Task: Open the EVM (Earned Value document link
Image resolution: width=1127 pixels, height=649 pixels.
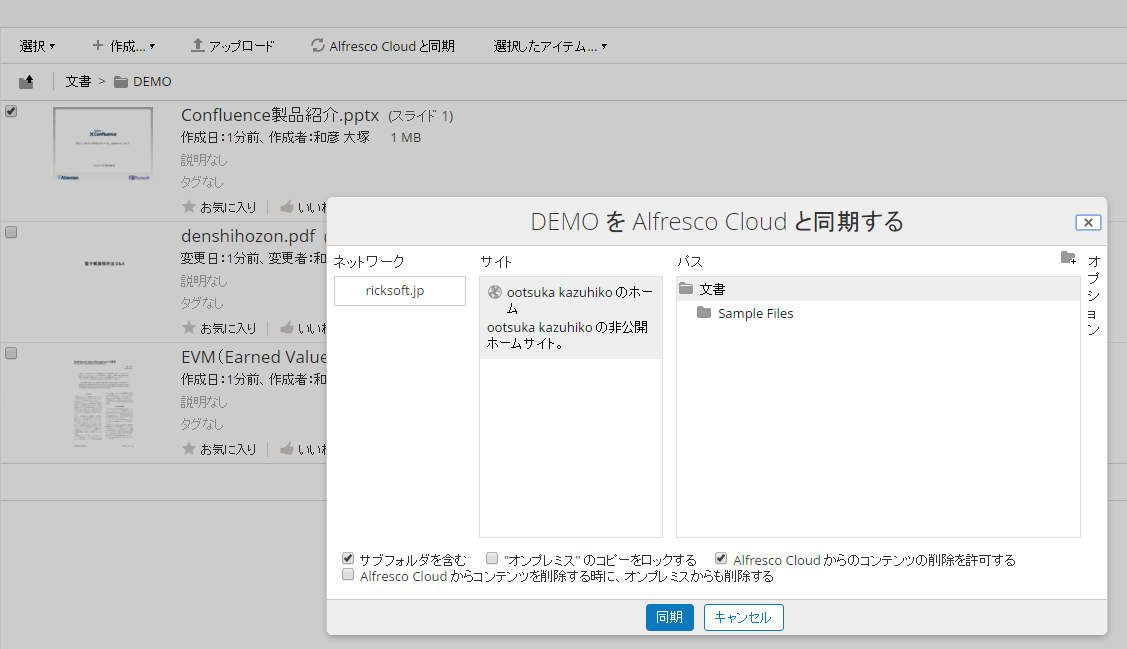Action: 254,356
